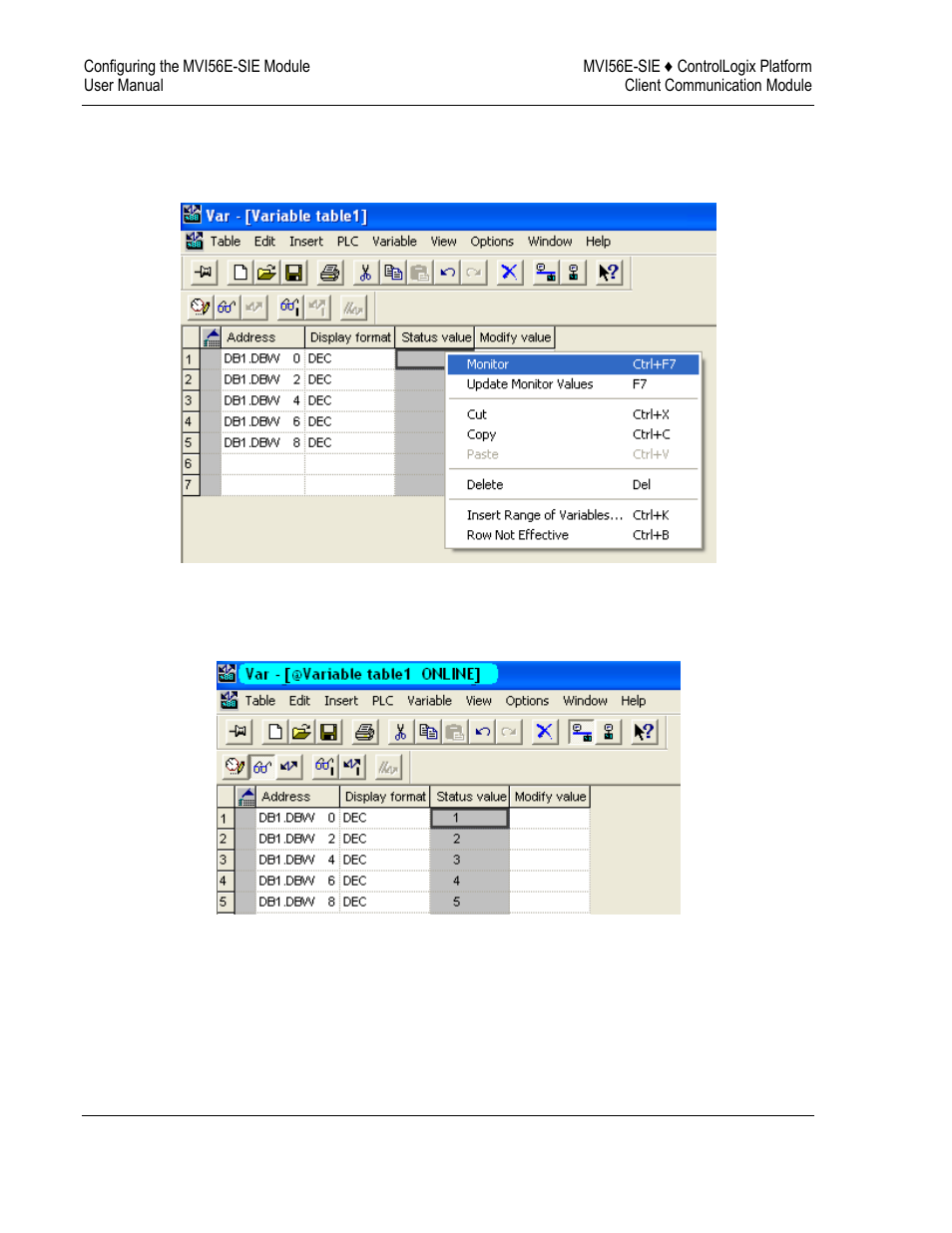The width and height of the screenshot is (952, 1233).
Task: Toggle glasses Monitor Variable button in ONLINE window
Action: click(261, 767)
